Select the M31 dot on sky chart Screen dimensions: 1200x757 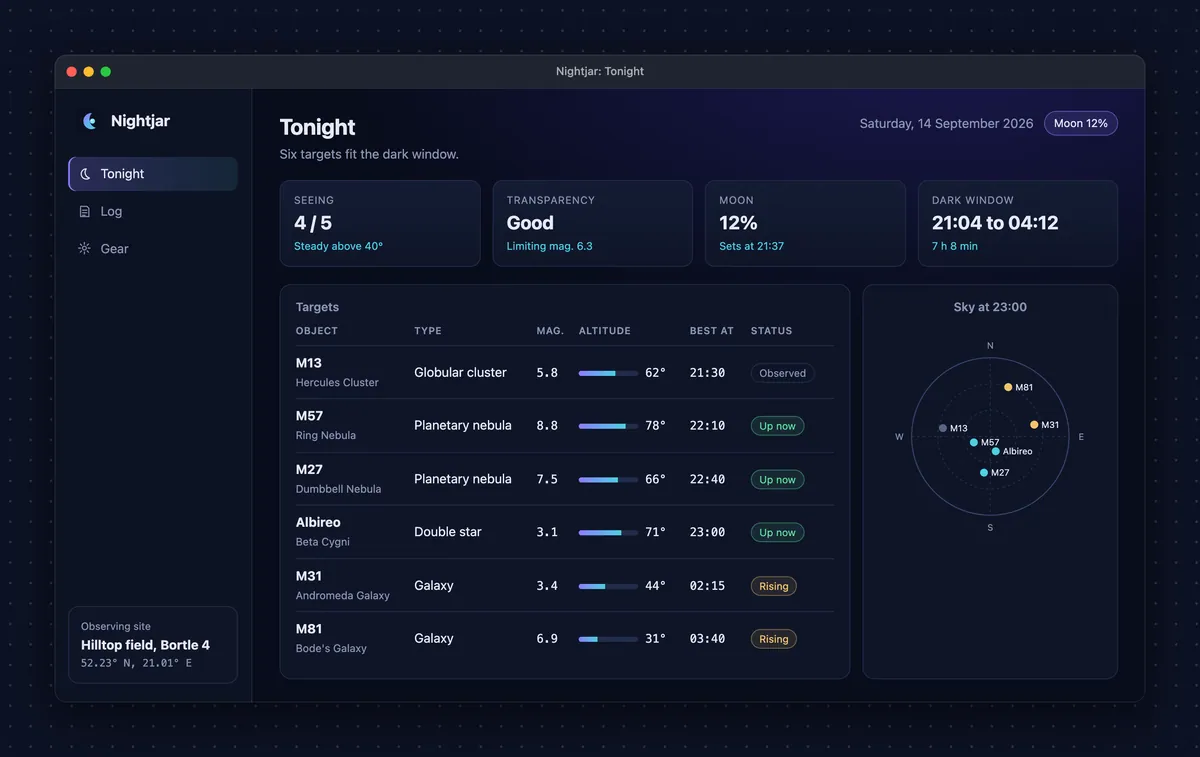point(1034,425)
